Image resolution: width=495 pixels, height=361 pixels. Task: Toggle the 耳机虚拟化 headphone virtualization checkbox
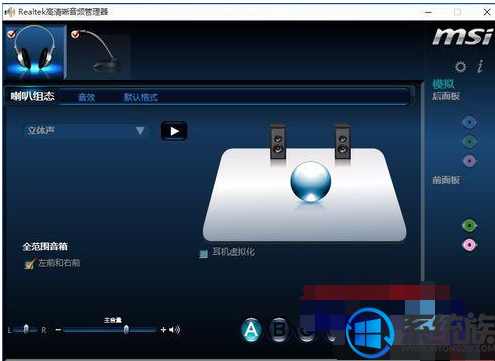tap(203, 254)
